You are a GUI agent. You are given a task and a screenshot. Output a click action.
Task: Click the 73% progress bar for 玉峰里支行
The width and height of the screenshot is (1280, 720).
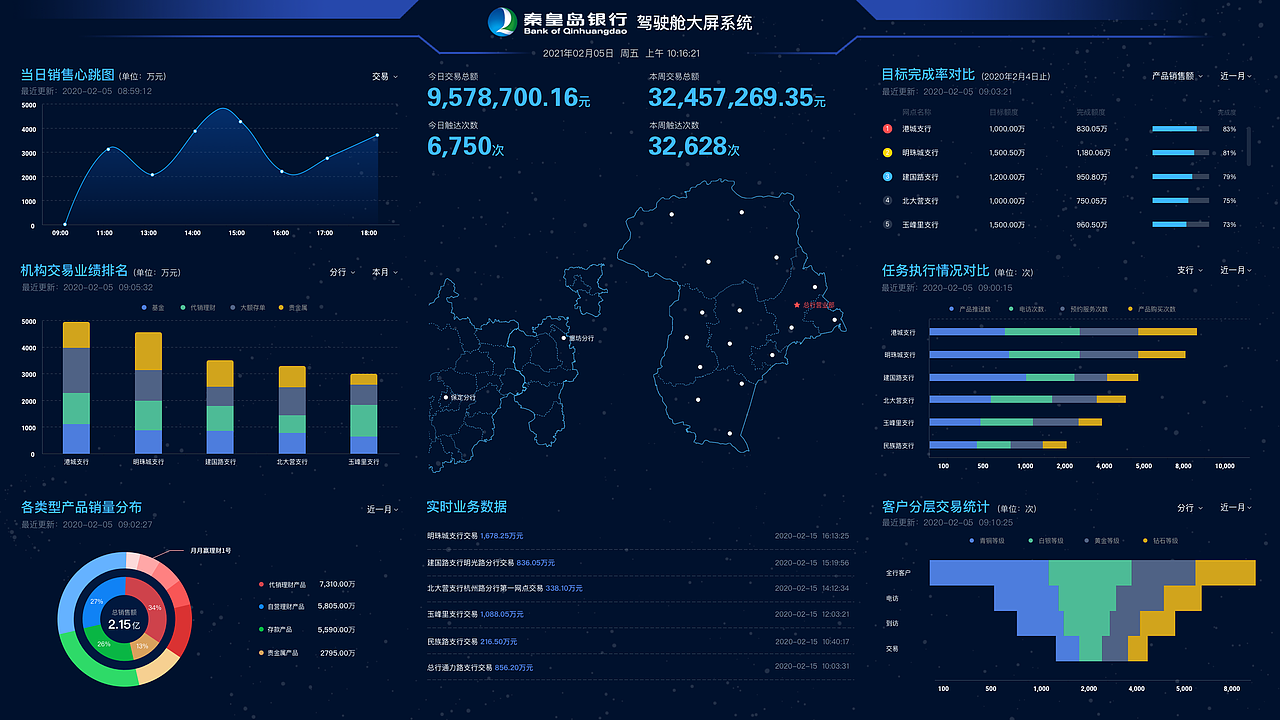point(1180,224)
